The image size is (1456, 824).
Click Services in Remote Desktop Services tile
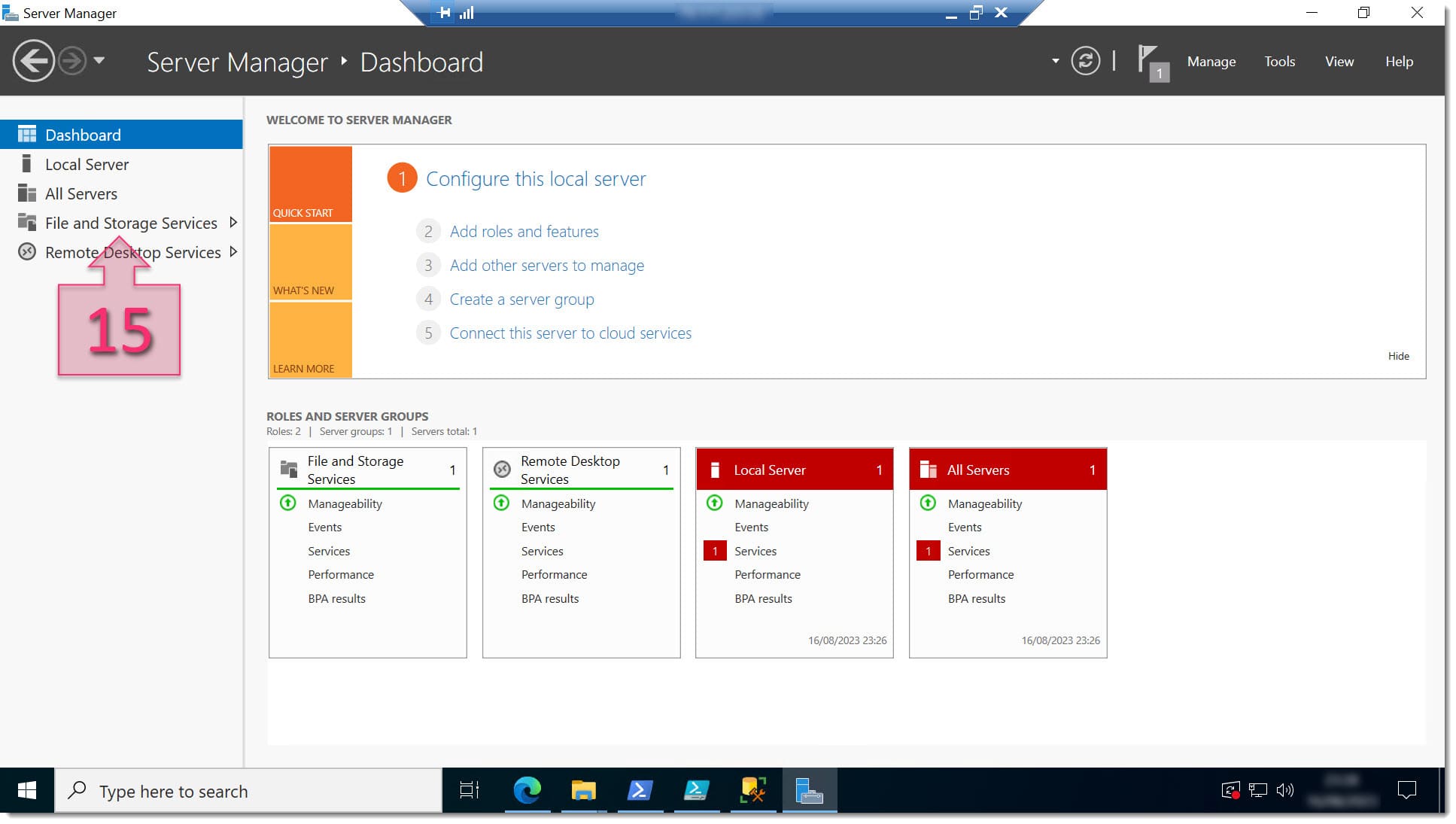click(542, 552)
